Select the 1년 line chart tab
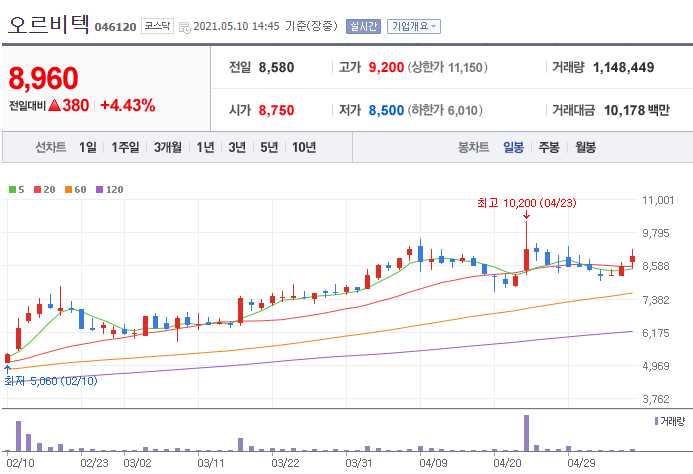This screenshot has width=693, height=474. point(205,147)
